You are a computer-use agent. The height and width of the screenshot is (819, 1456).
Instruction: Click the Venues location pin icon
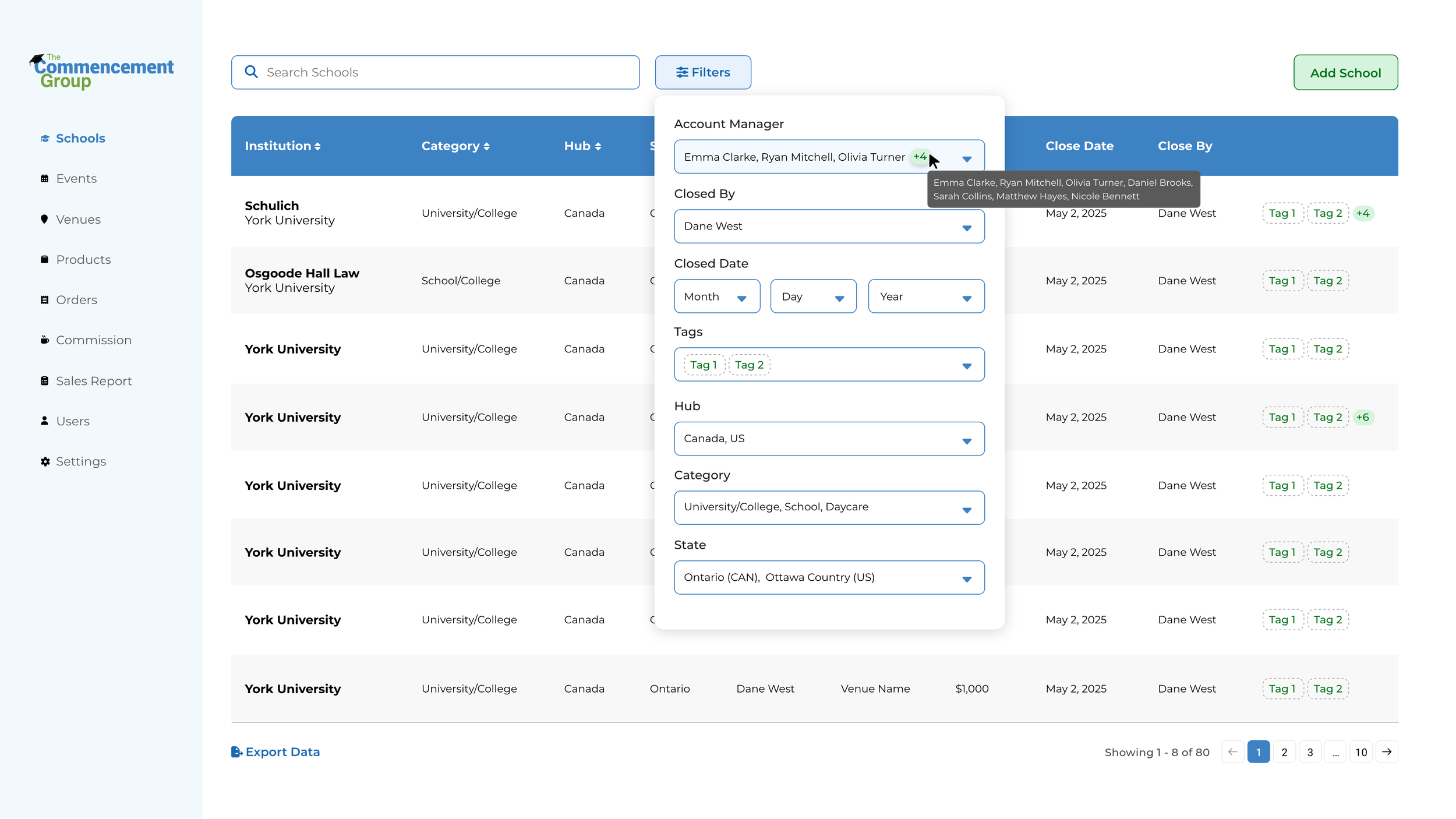click(44, 219)
